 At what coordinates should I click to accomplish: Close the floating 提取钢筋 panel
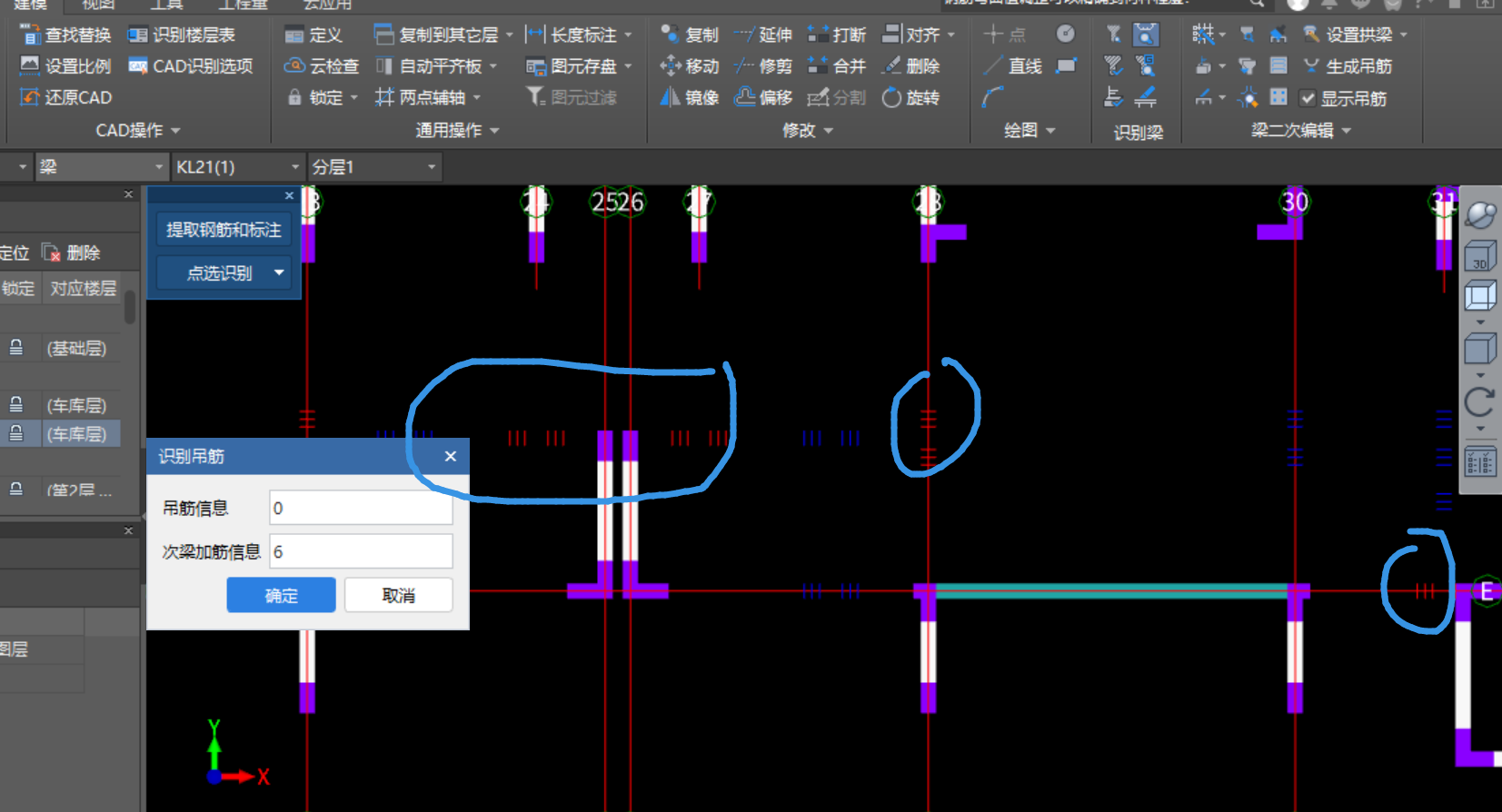coord(289,195)
